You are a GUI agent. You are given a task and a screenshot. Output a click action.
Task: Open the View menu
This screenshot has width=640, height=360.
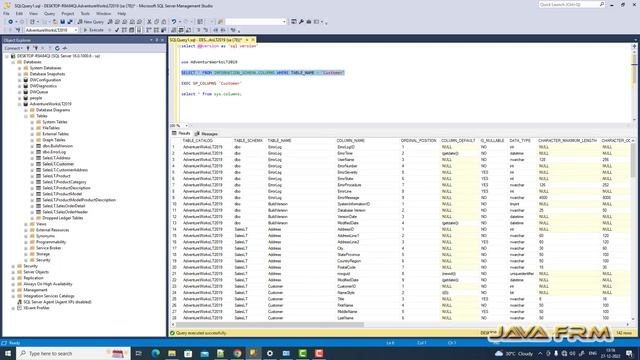tap(33, 13)
